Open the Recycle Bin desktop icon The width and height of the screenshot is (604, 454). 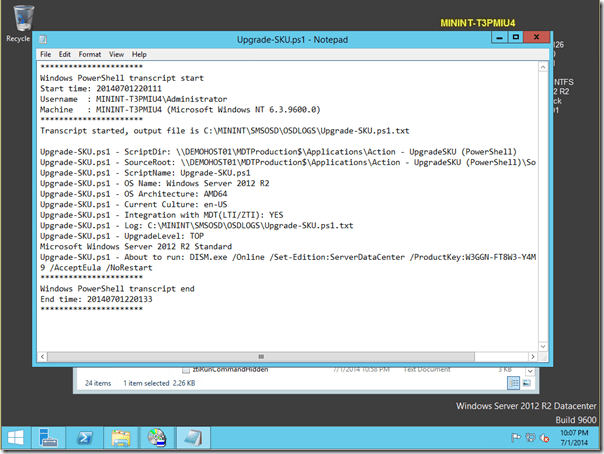click(x=18, y=20)
